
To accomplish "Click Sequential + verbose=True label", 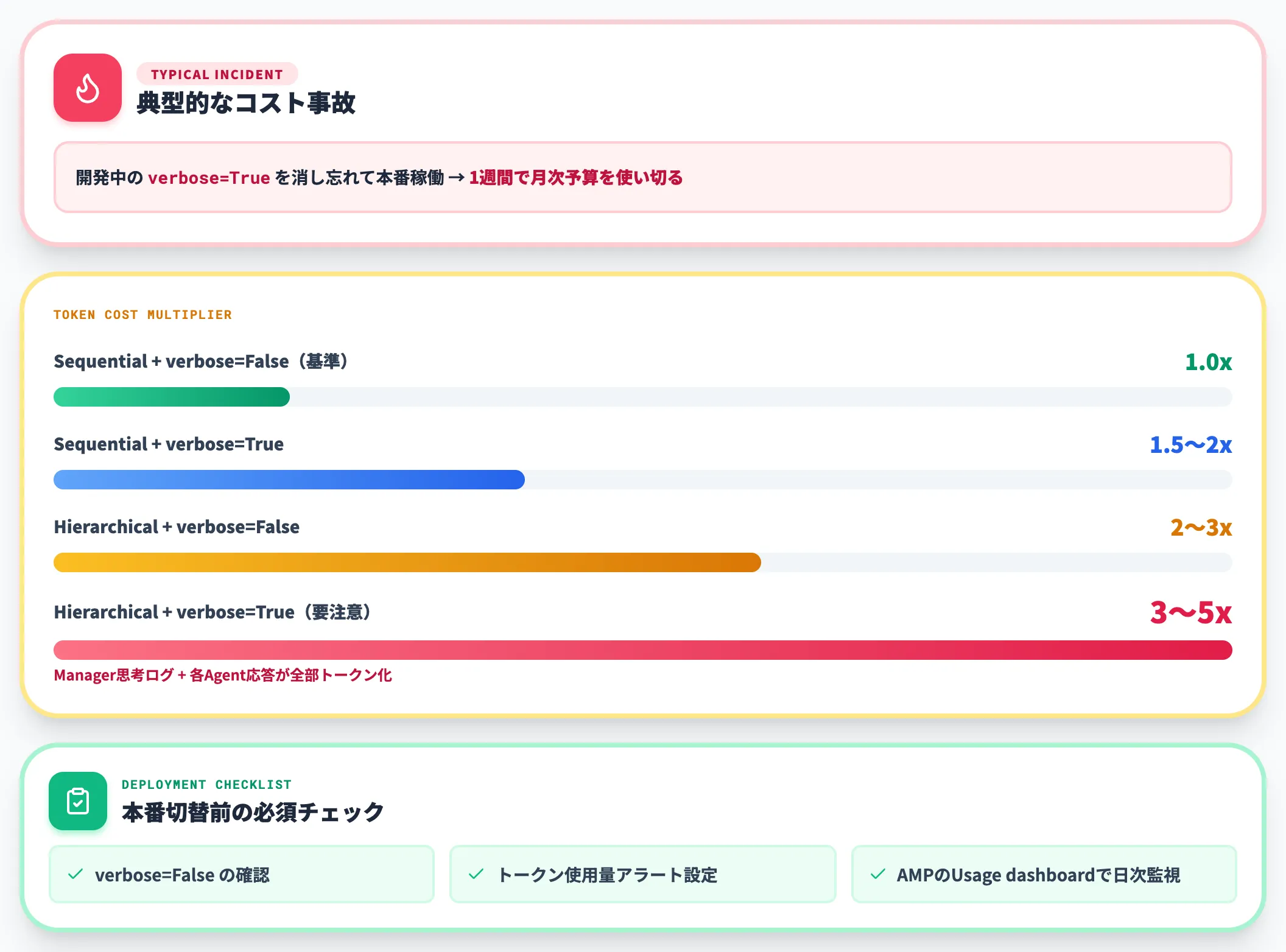I will coord(169,444).
